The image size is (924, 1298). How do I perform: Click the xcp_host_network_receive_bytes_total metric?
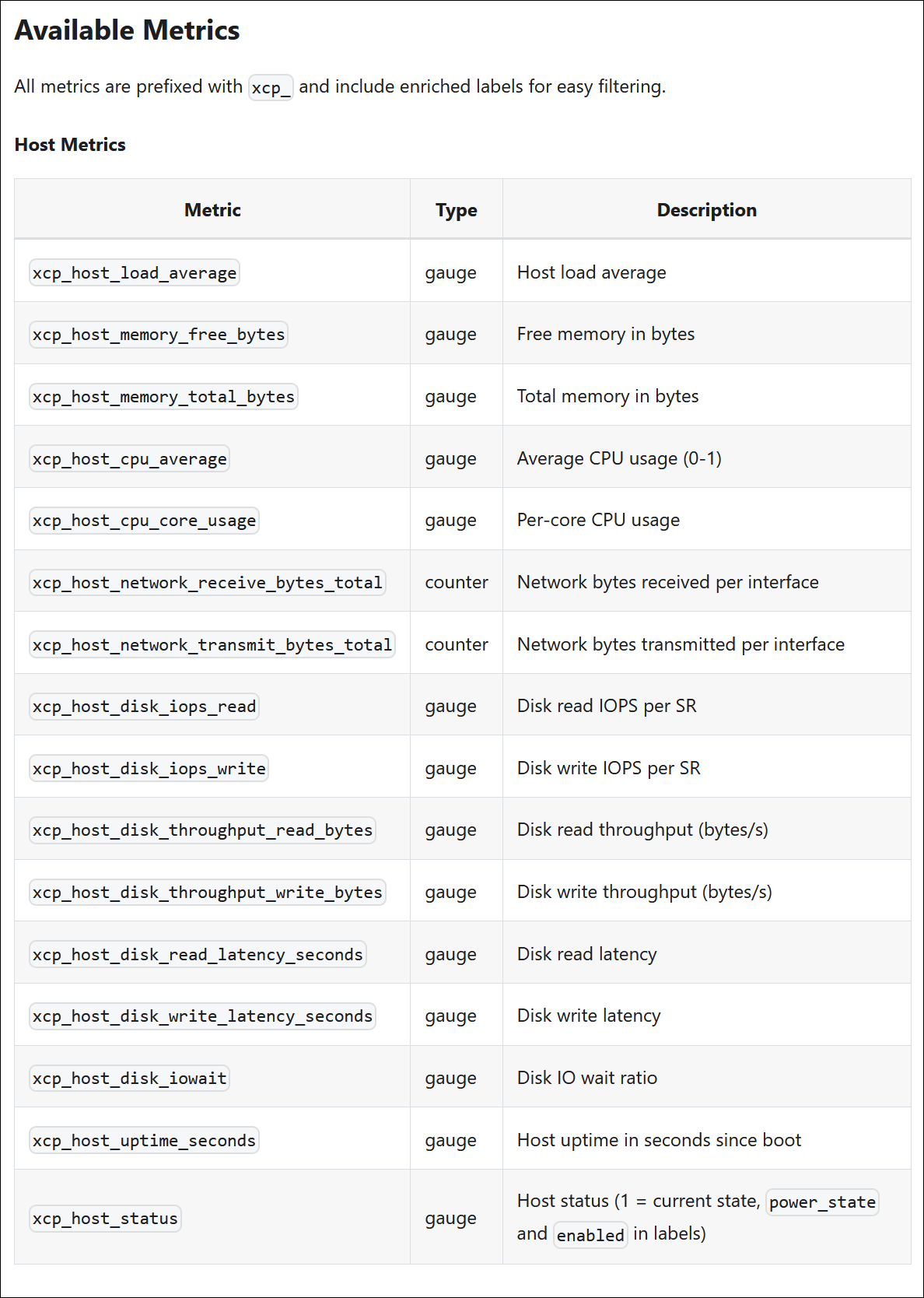tap(208, 583)
